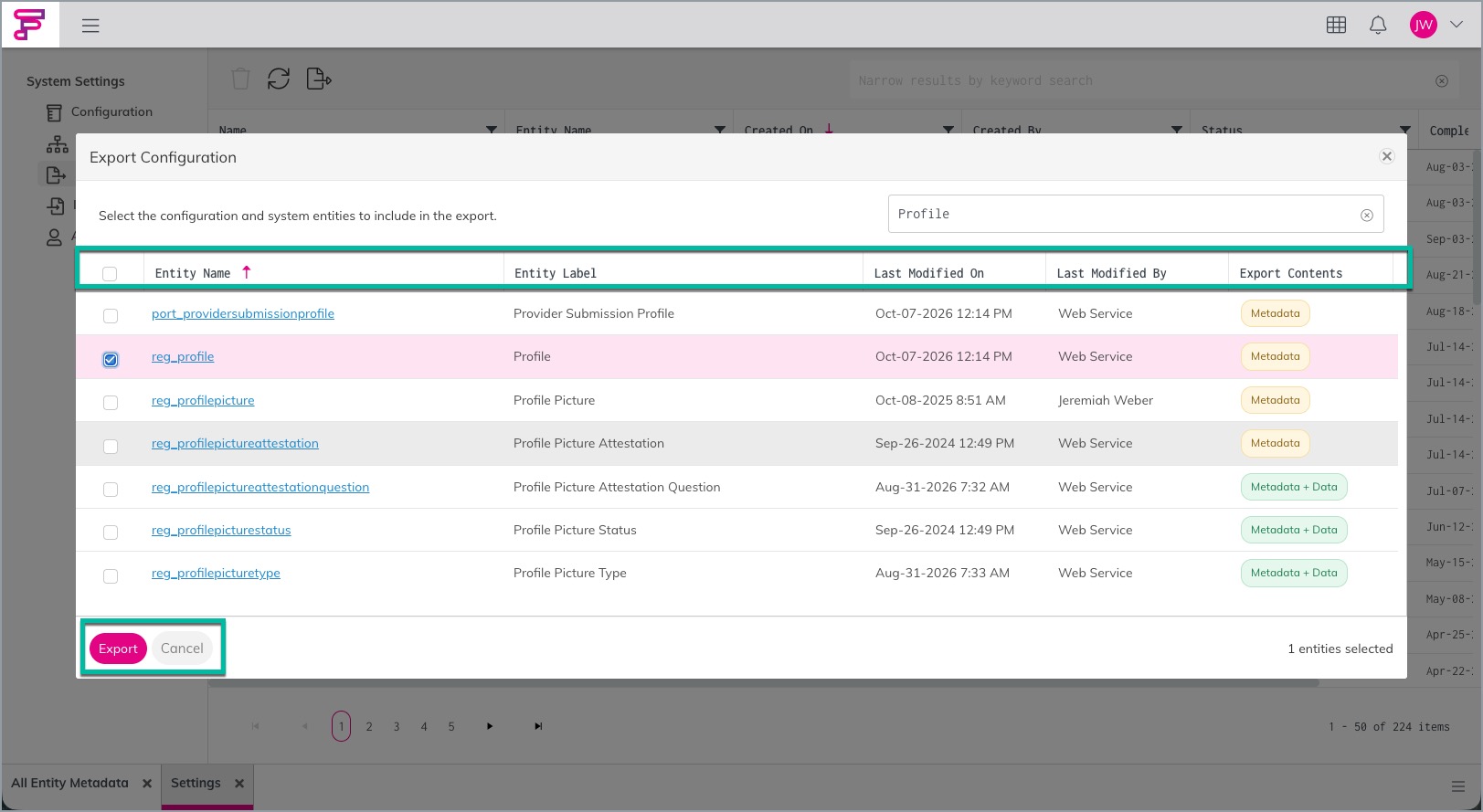Open the hamburger navigation menu
1483x812 pixels.
[90, 26]
